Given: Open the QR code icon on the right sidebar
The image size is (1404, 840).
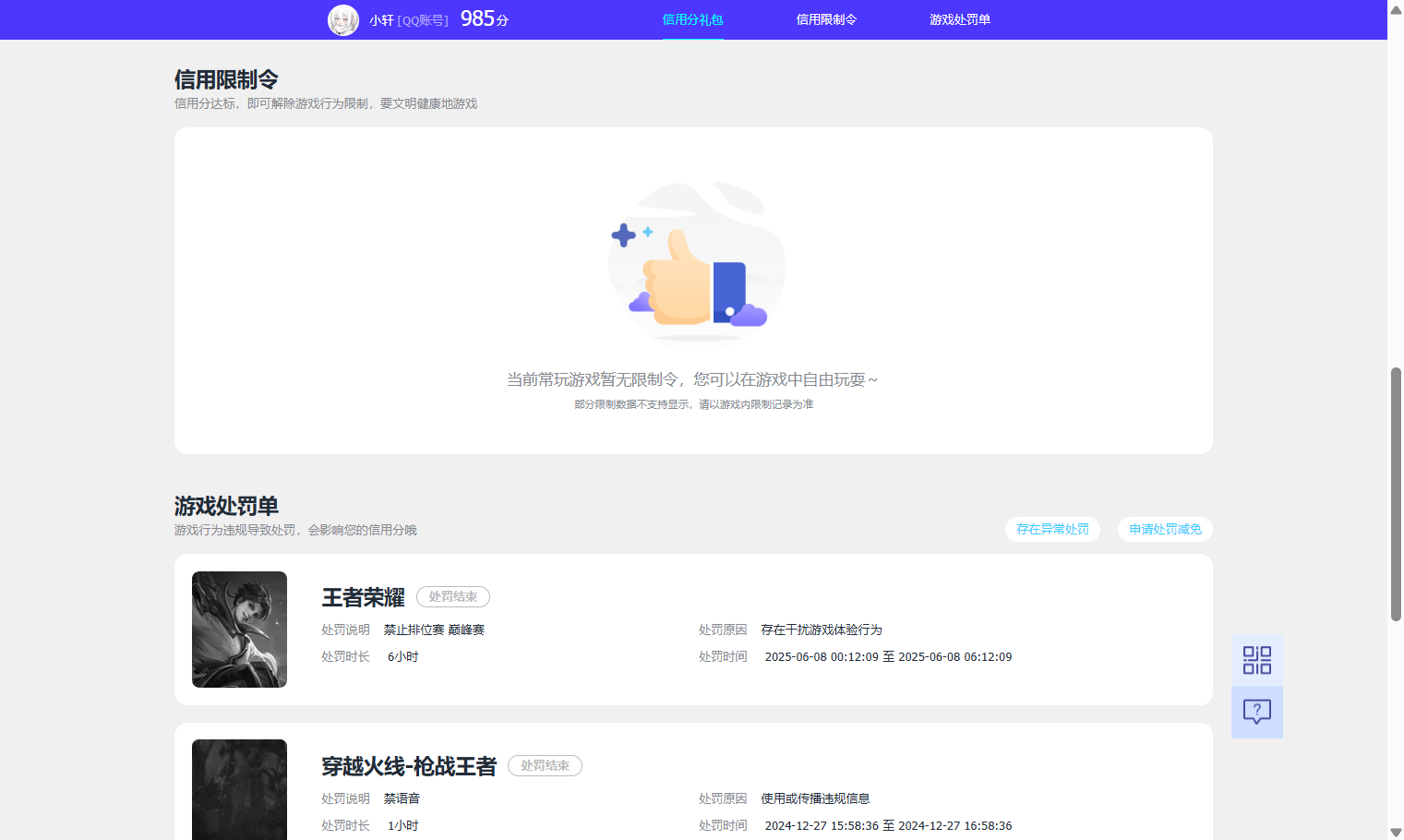Looking at the screenshot, I should pyautogui.click(x=1255, y=659).
